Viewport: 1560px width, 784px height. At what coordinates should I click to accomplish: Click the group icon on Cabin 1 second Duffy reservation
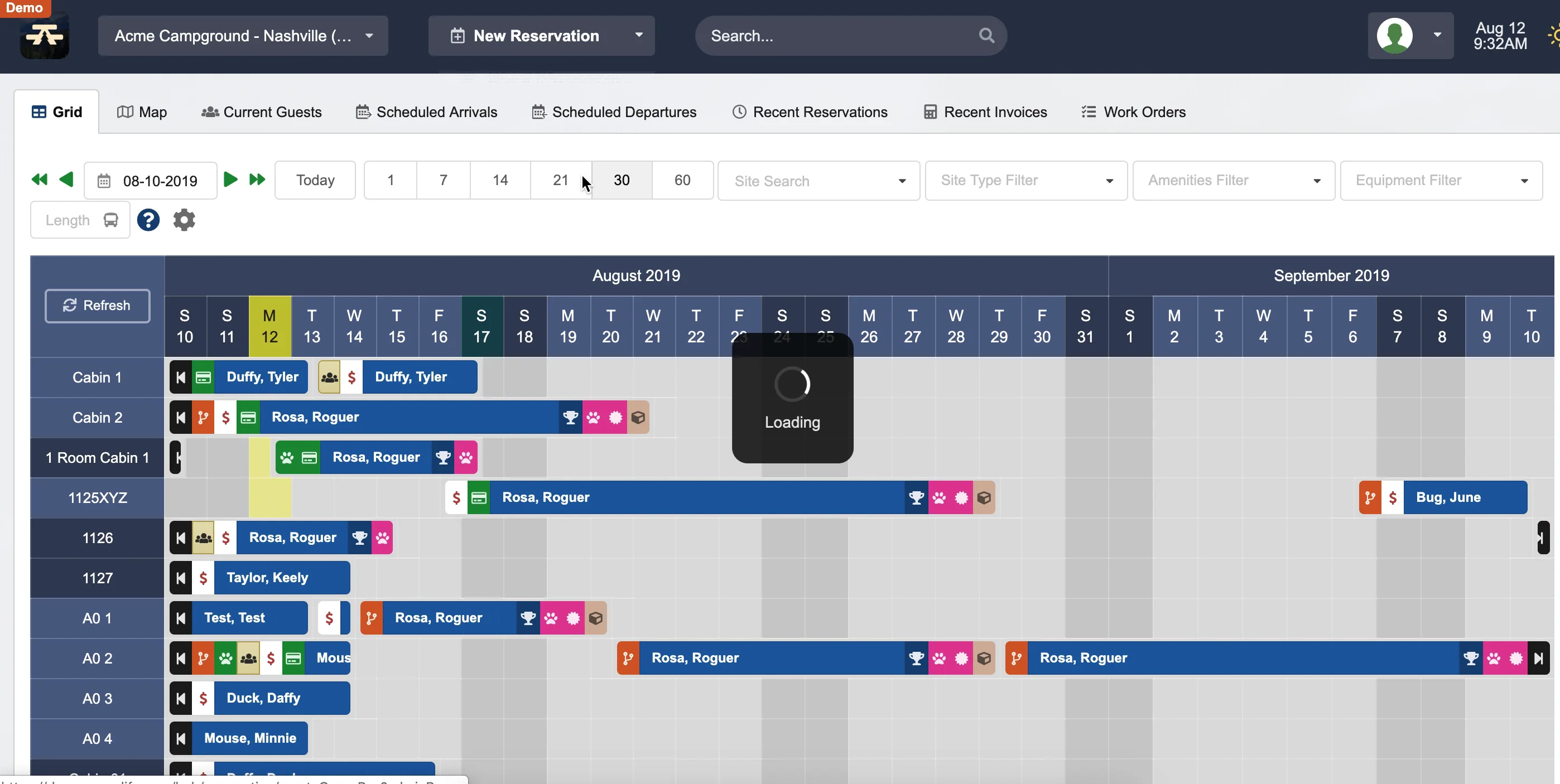pyautogui.click(x=329, y=377)
